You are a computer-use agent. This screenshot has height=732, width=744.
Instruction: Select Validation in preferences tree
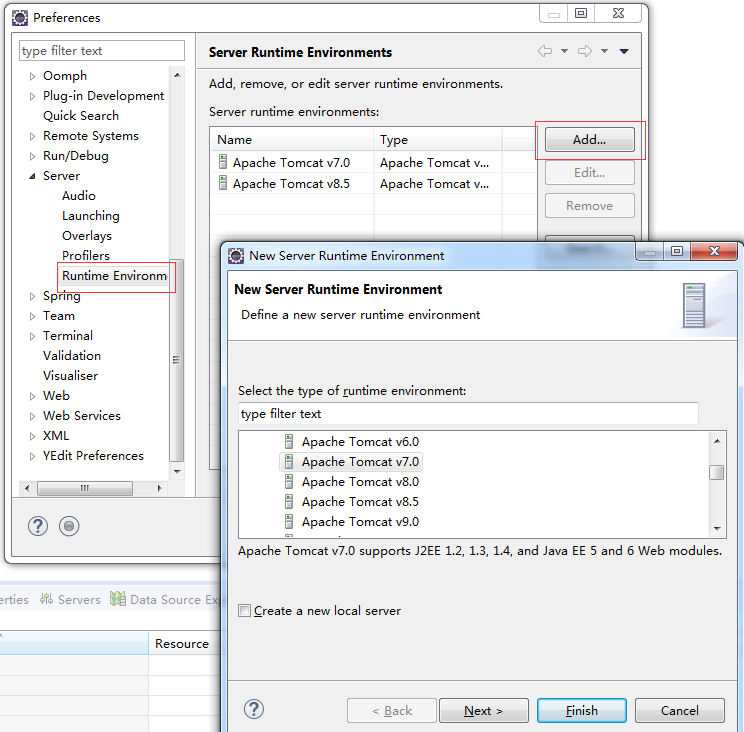(72, 356)
